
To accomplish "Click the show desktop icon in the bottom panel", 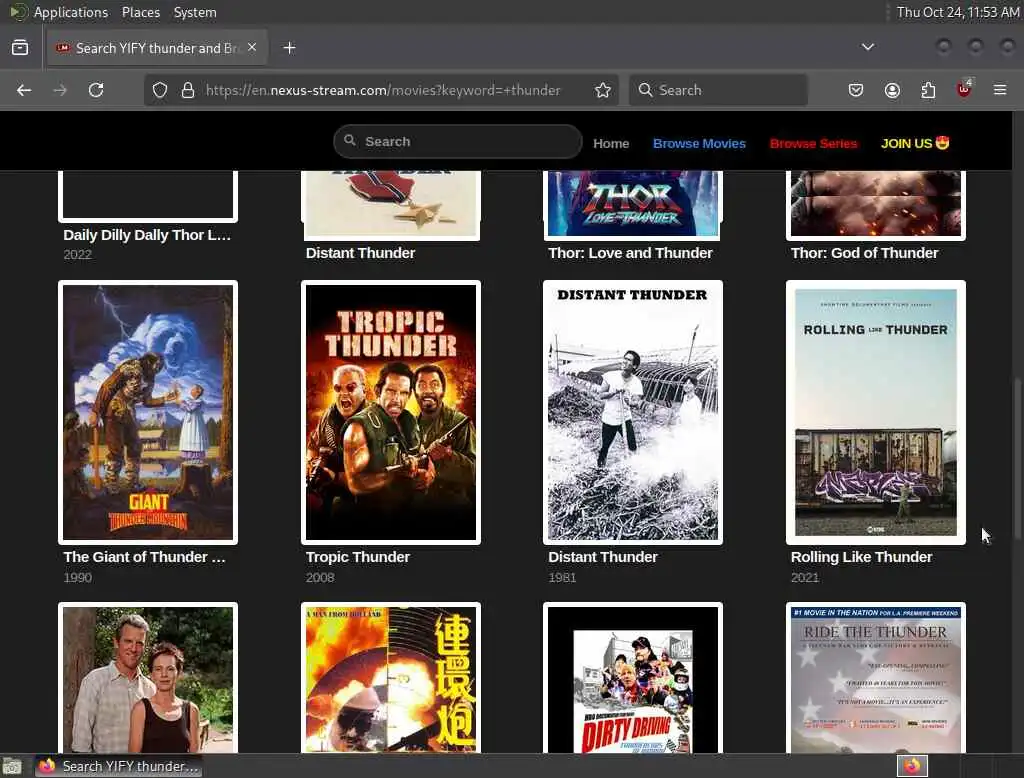I will pos(12,766).
